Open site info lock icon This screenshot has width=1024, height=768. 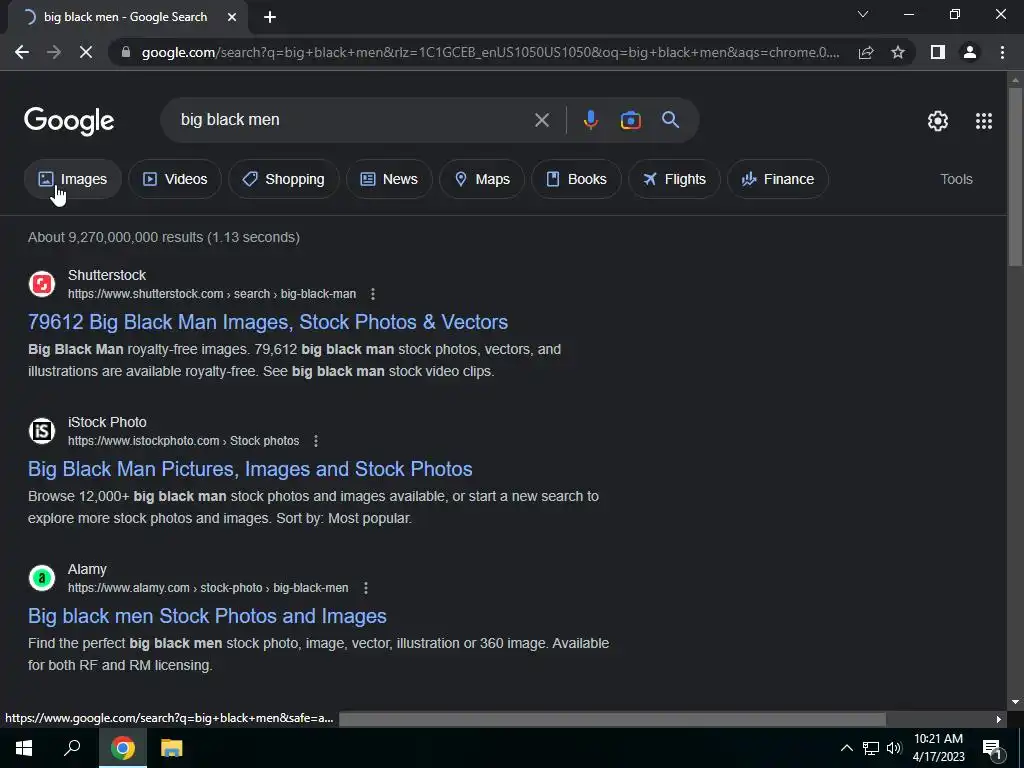[126, 52]
